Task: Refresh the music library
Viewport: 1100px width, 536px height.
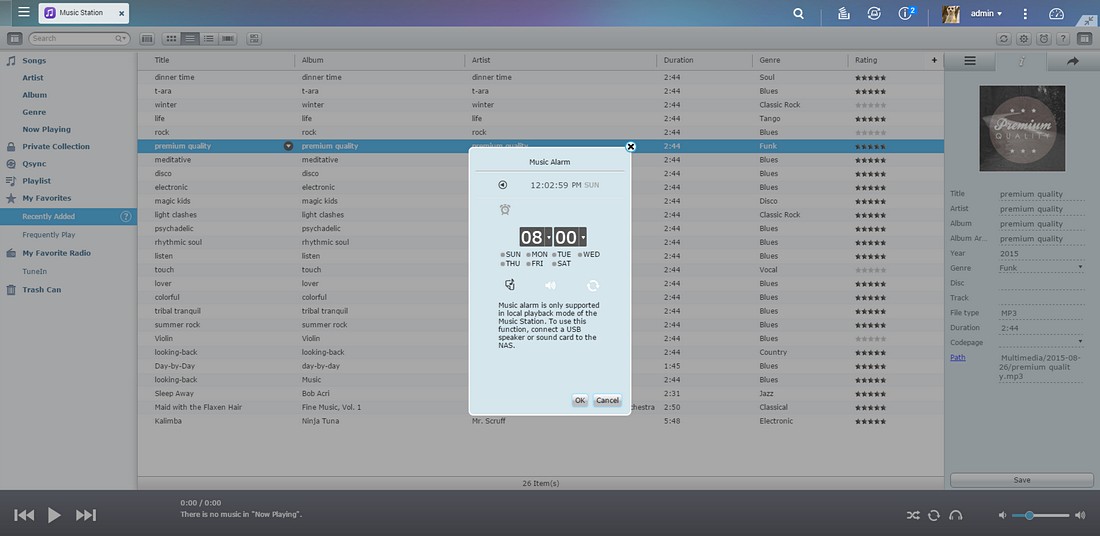Action: tap(1005, 39)
